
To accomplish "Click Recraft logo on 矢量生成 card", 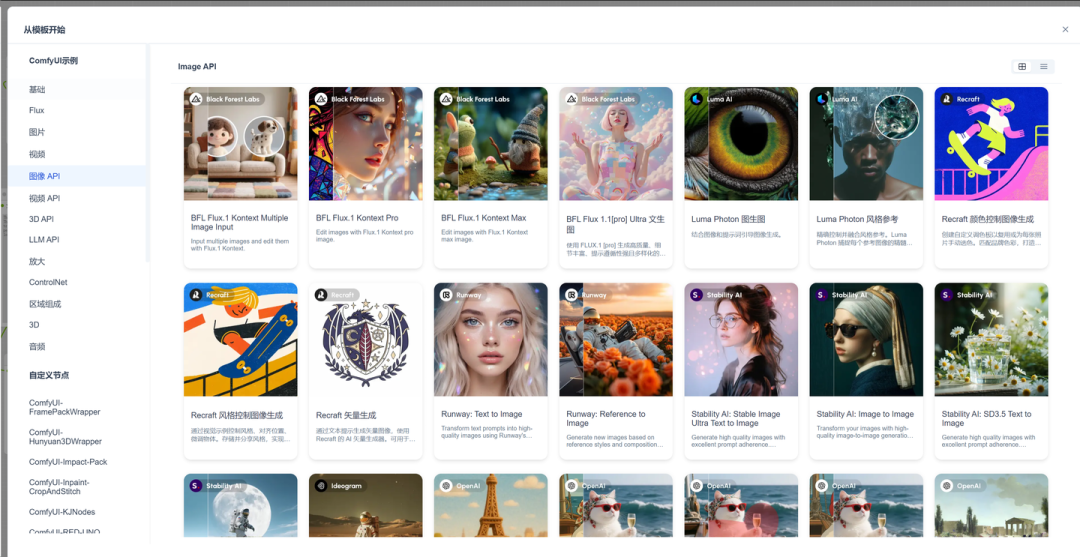I will (321, 295).
